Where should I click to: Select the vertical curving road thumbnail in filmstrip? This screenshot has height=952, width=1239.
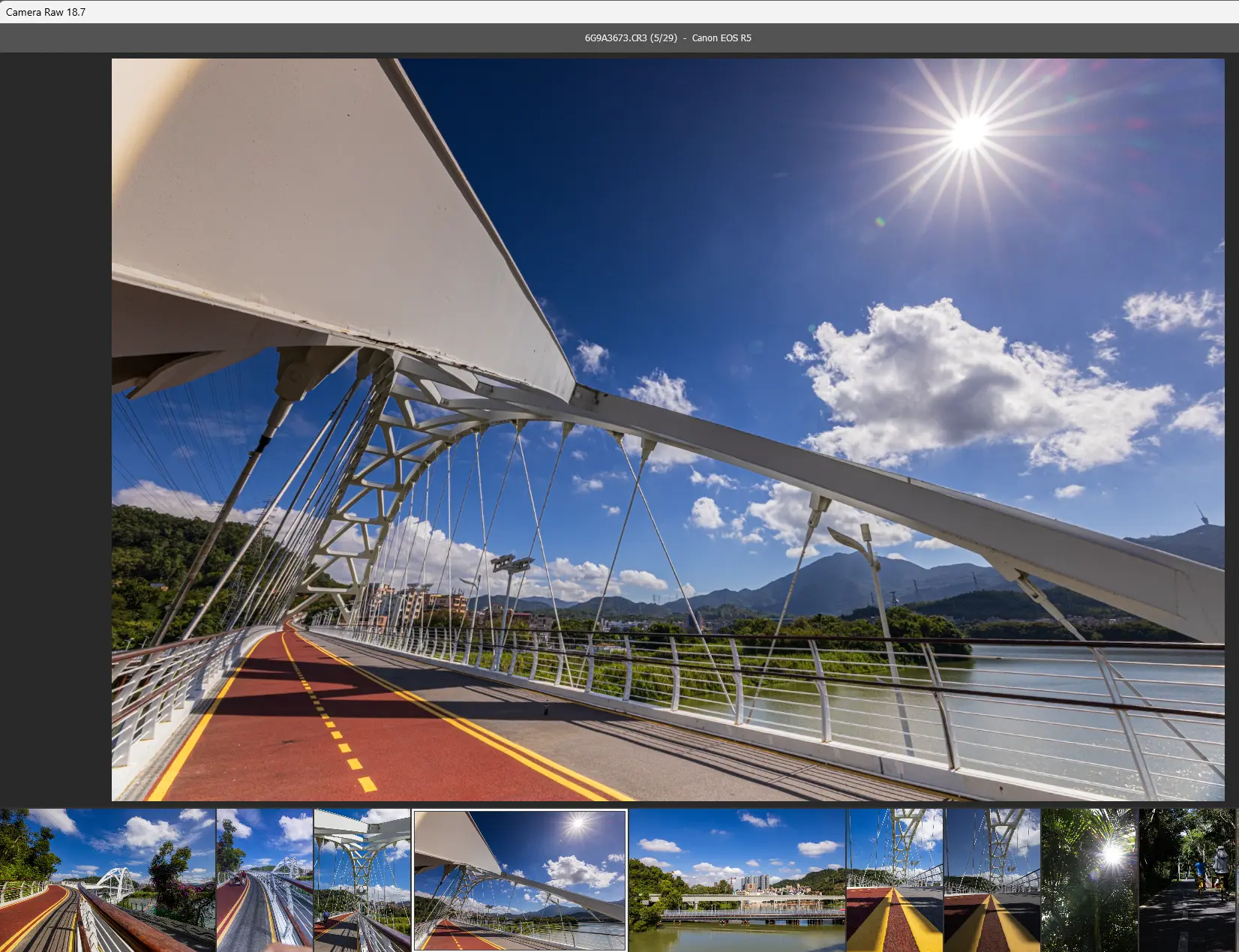265,880
